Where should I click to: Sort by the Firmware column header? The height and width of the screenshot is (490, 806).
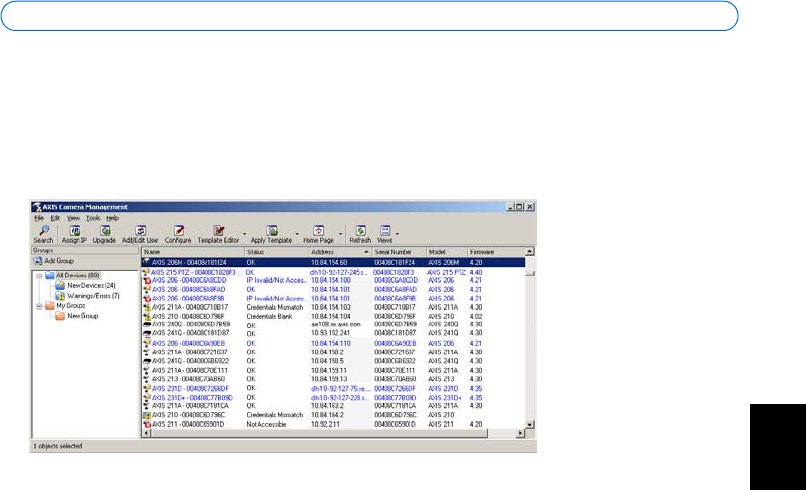(496, 252)
